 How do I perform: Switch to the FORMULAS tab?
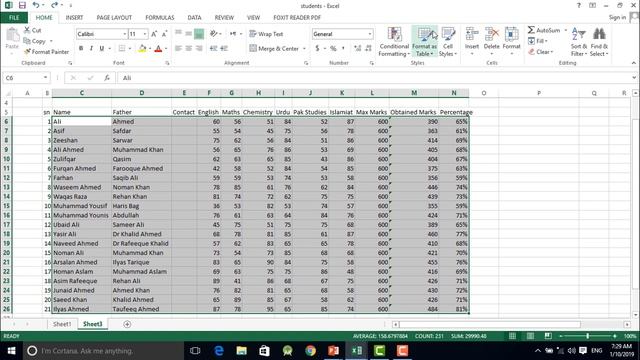[x=160, y=18]
